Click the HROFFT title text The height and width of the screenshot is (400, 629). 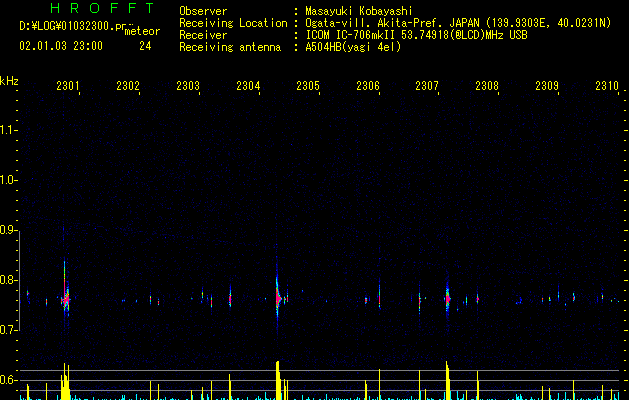pos(102,8)
